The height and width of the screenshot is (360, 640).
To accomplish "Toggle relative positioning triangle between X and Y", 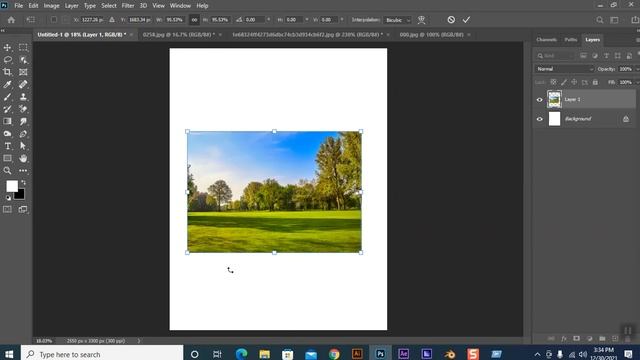I will [x=112, y=20].
